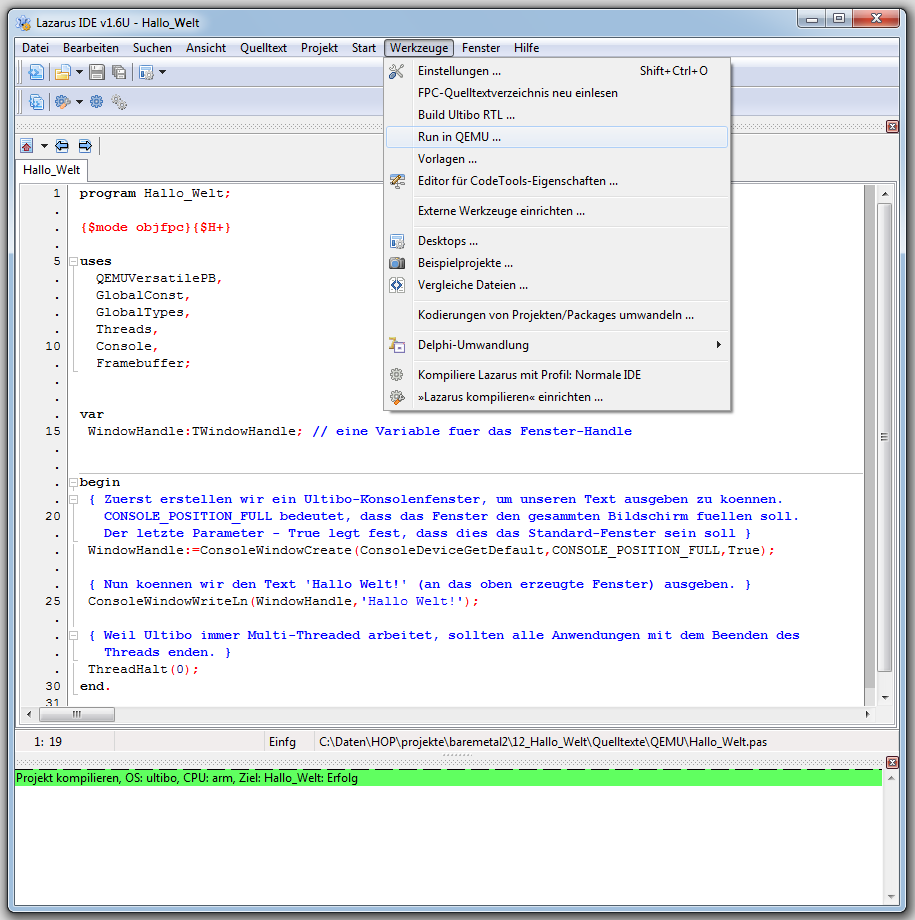This screenshot has height=920, width=915.
Task: Choose Run in QEMU from the menu
Action: [x=556, y=137]
